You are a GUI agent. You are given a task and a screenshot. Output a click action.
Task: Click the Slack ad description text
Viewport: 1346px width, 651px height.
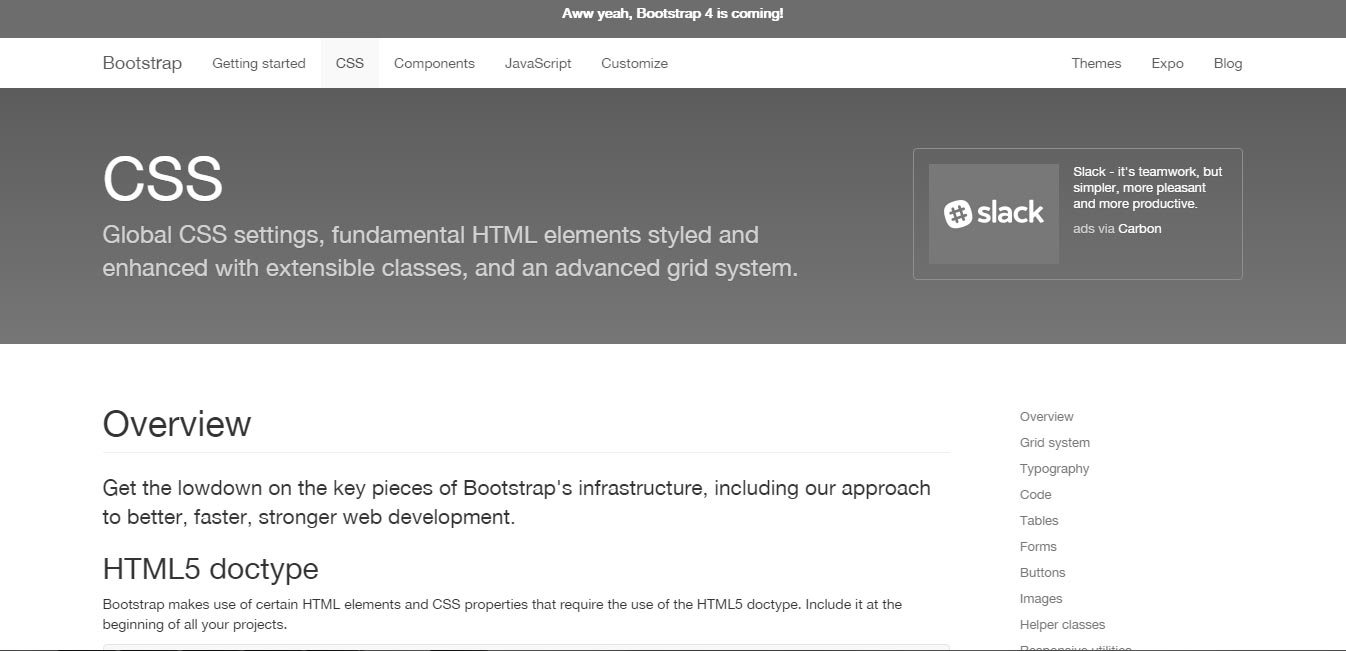click(x=1148, y=187)
